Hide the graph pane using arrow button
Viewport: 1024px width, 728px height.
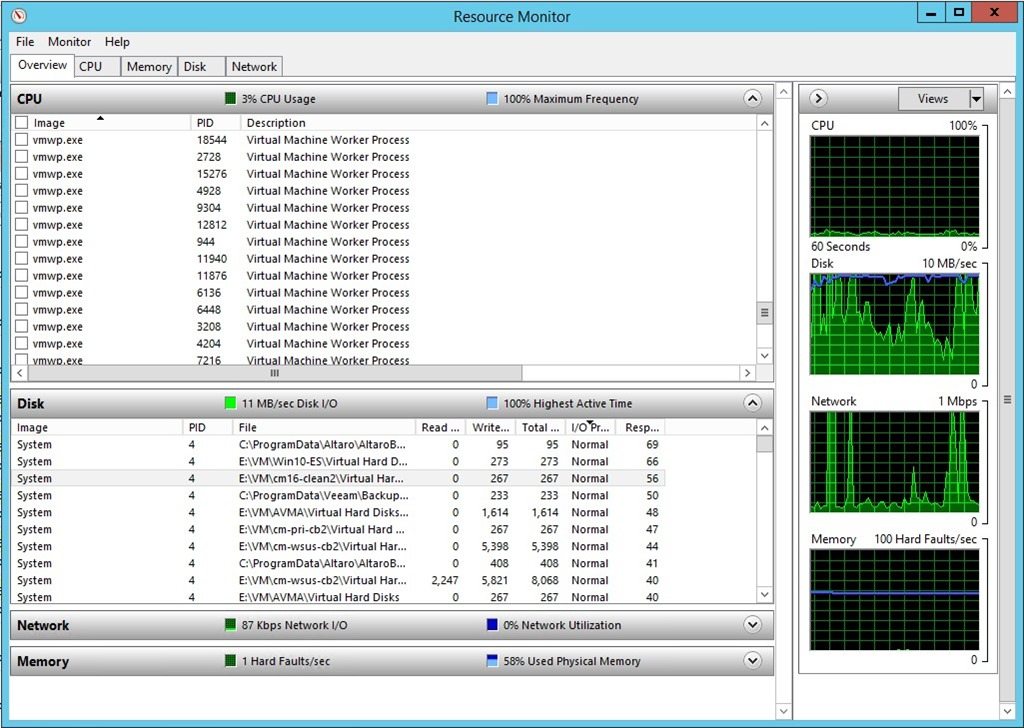[818, 99]
